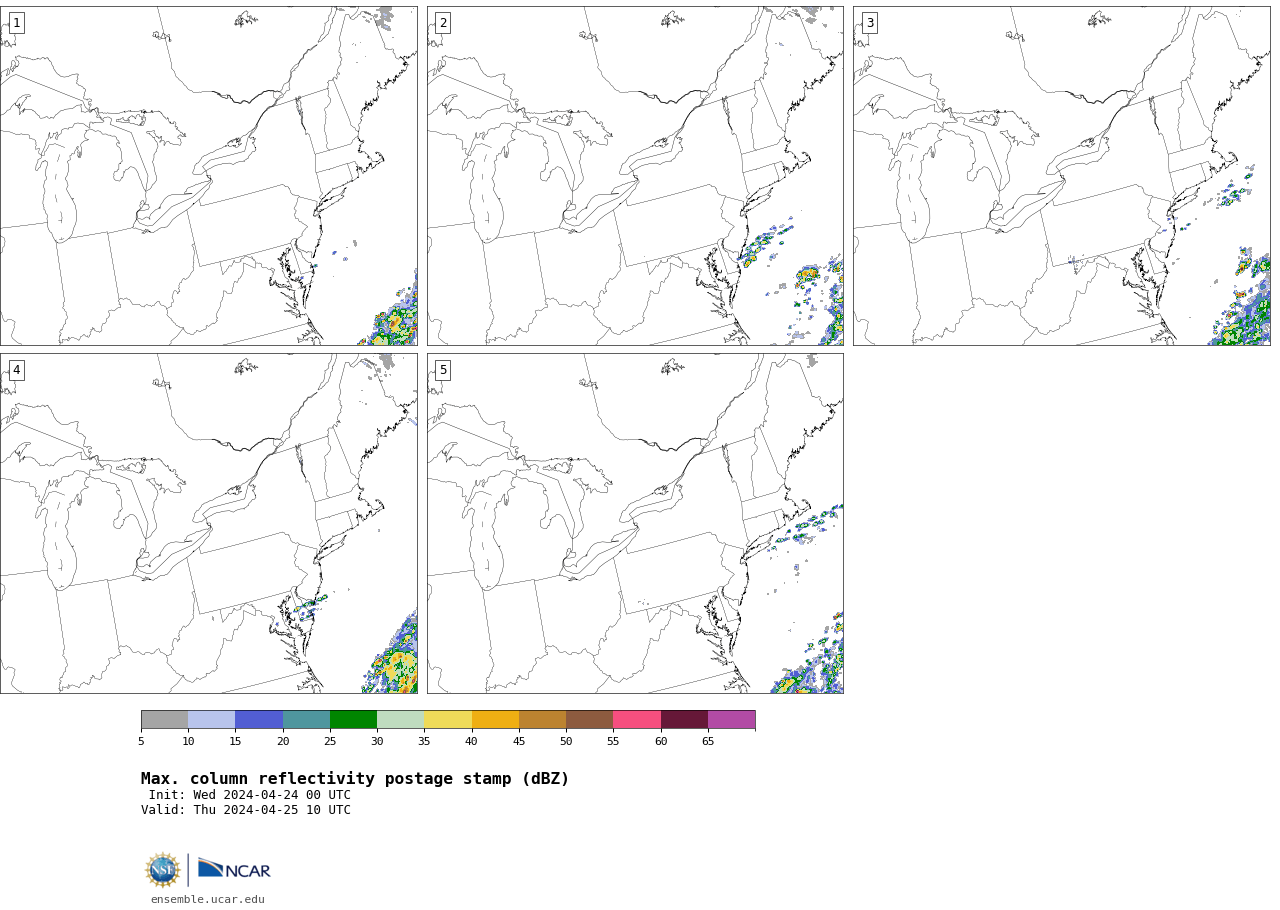The height and width of the screenshot is (910, 1280).
Task: Open ensemble member 4 map panel
Action: (x=209, y=523)
